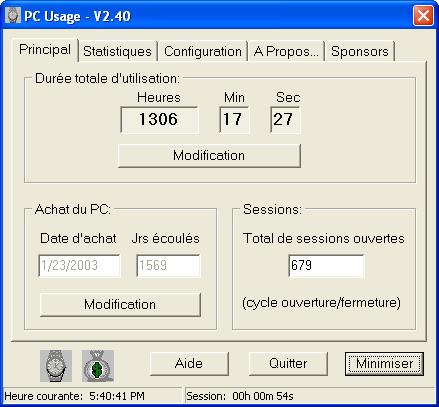The image size is (439, 407).
Task: Click the Sec field showing 27
Action: [x=285, y=120]
